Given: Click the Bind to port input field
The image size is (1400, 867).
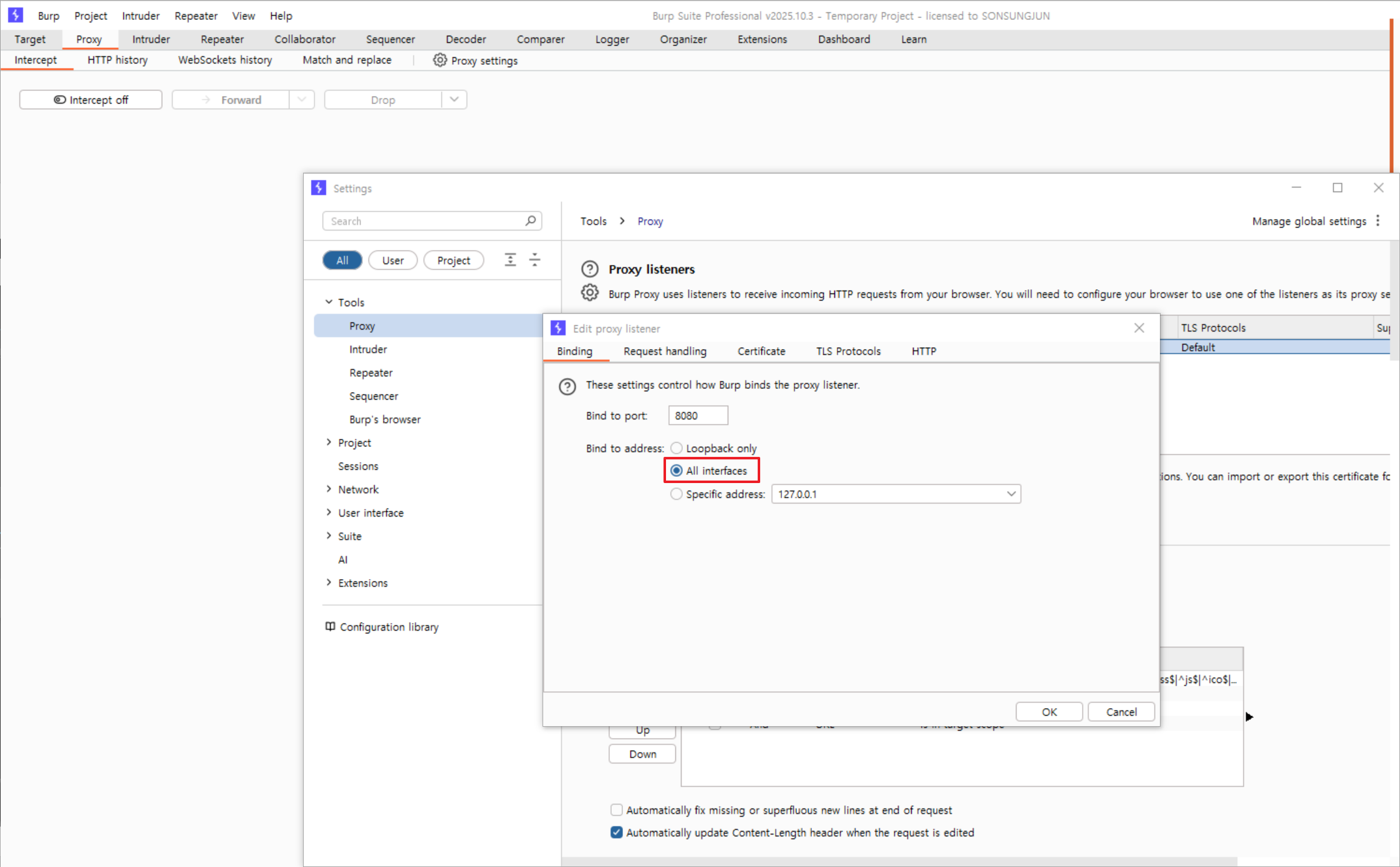Looking at the screenshot, I should (697, 416).
